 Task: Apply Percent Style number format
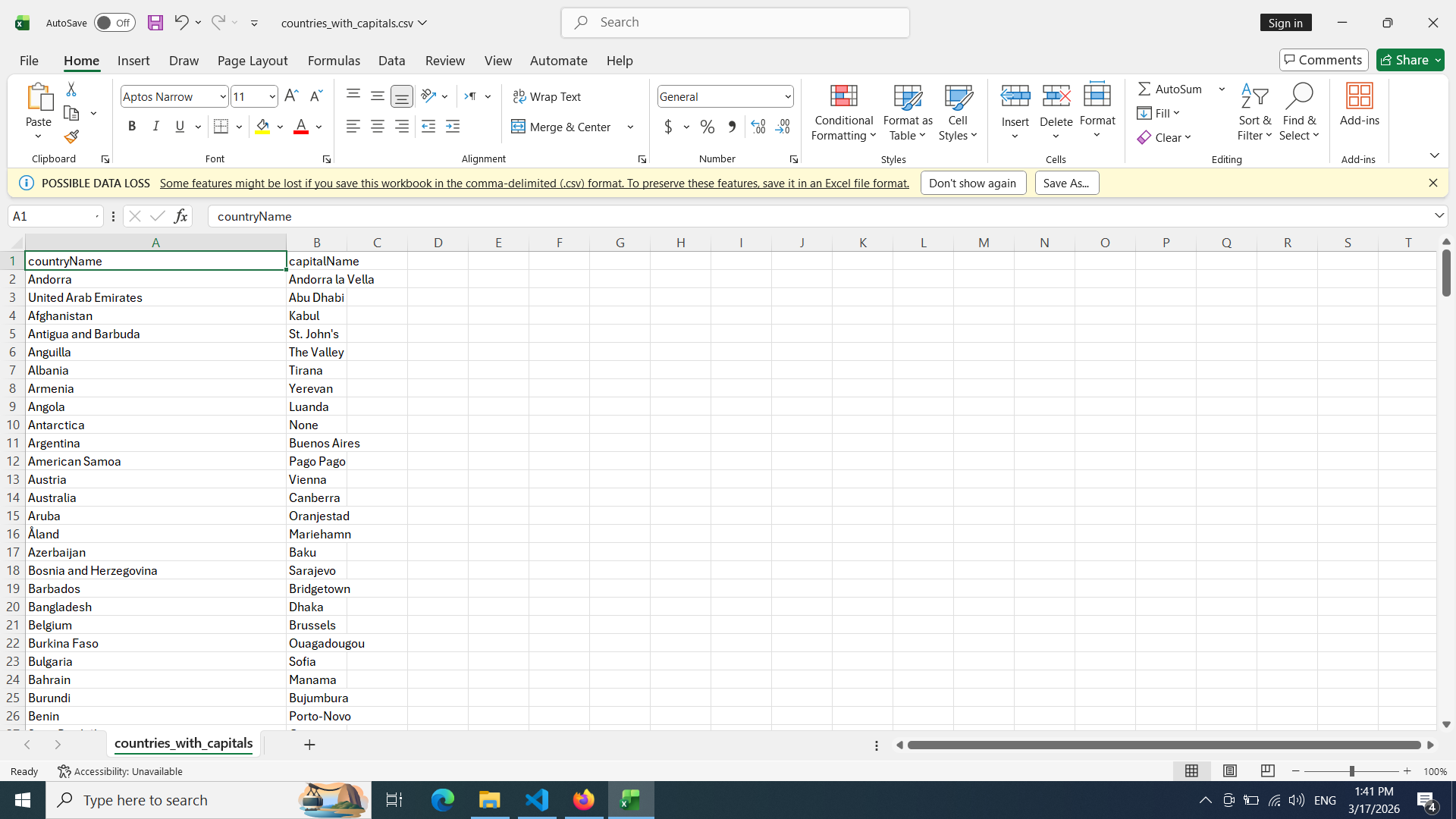point(707,127)
